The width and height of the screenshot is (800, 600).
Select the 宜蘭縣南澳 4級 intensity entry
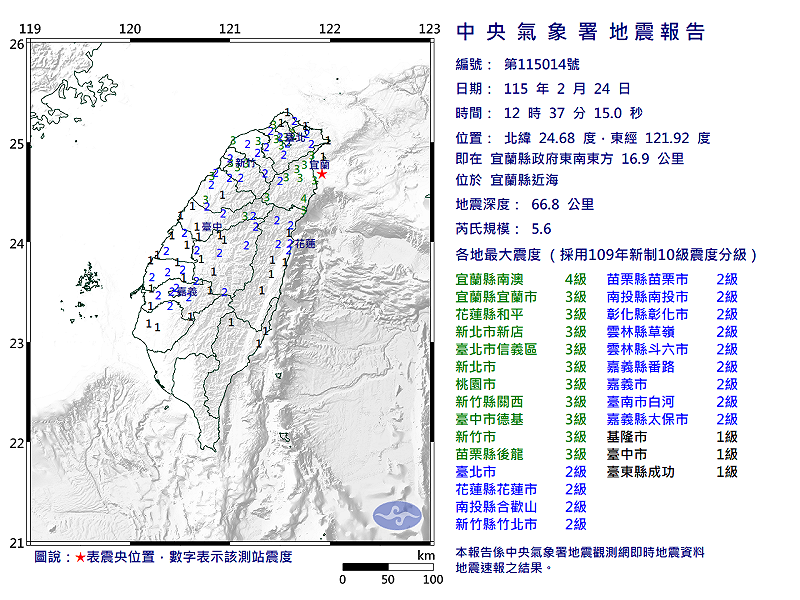pyautogui.click(x=521, y=280)
